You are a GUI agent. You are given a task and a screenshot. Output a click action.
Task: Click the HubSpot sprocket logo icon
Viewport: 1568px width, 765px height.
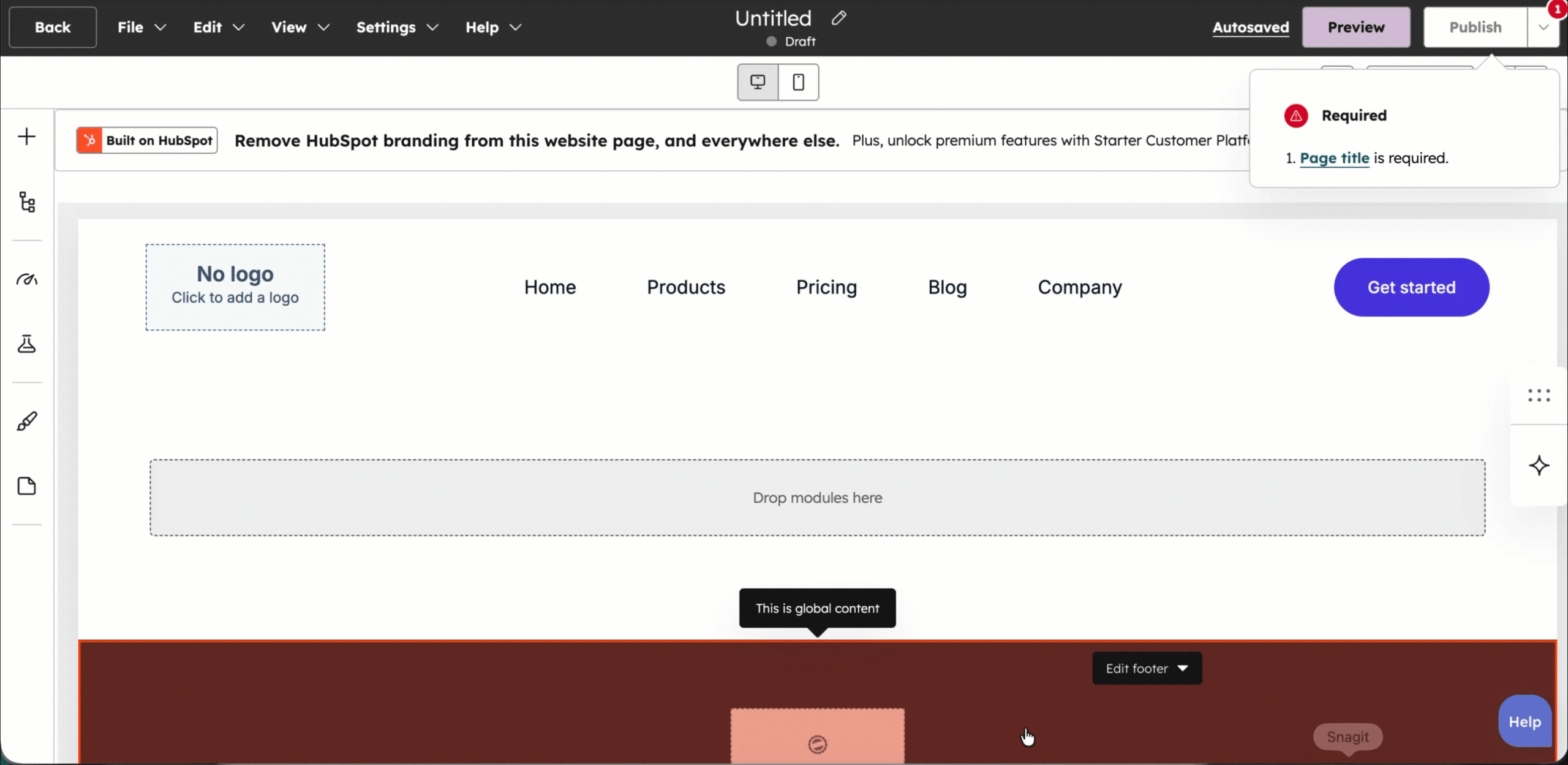coord(89,140)
